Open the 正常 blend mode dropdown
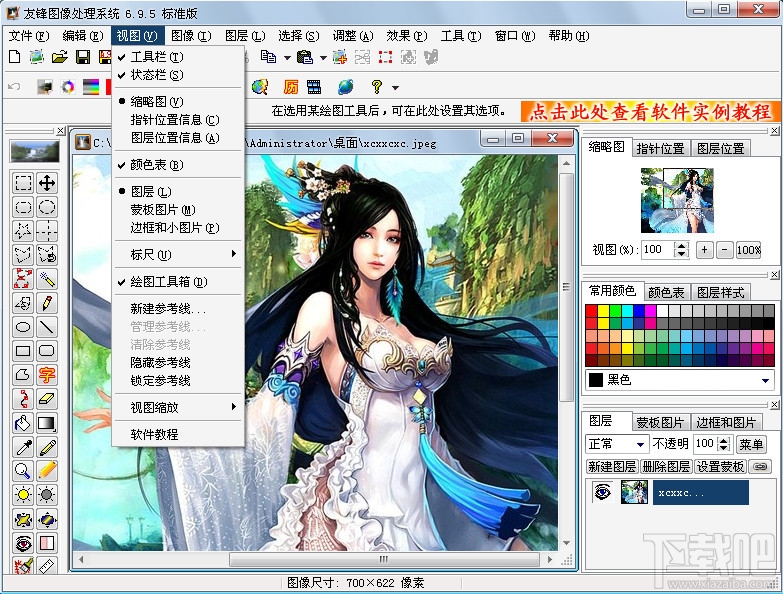This screenshot has height=594, width=783. coord(640,444)
